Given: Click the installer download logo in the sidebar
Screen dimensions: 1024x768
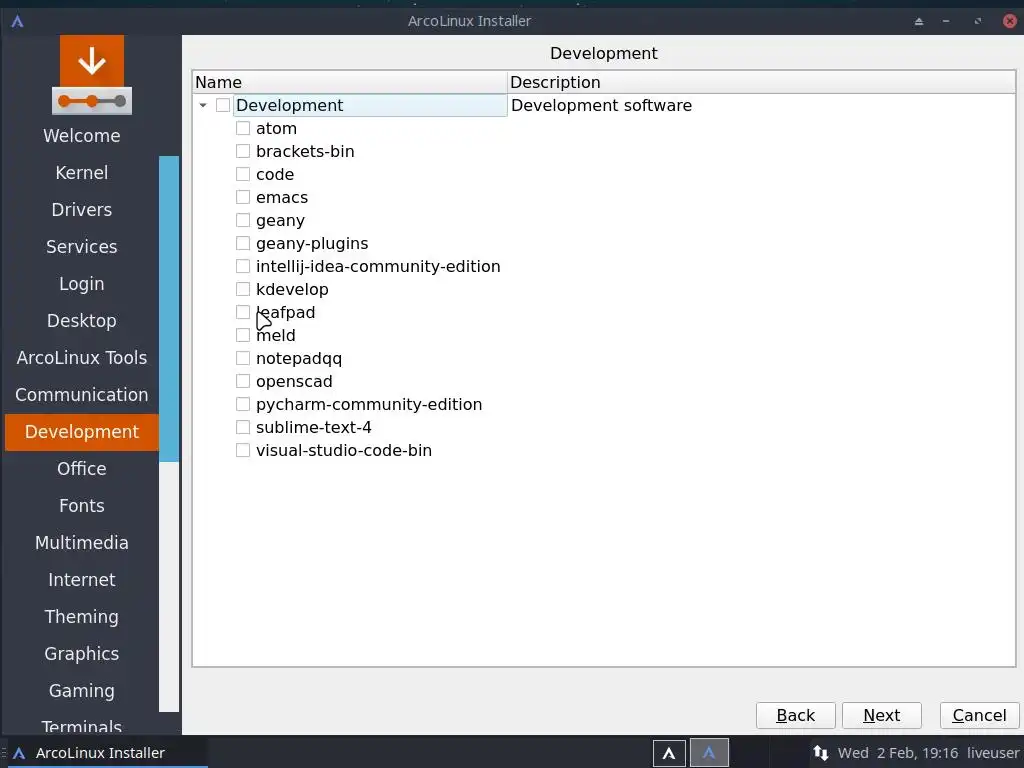Looking at the screenshot, I should pyautogui.click(x=91, y=75).
